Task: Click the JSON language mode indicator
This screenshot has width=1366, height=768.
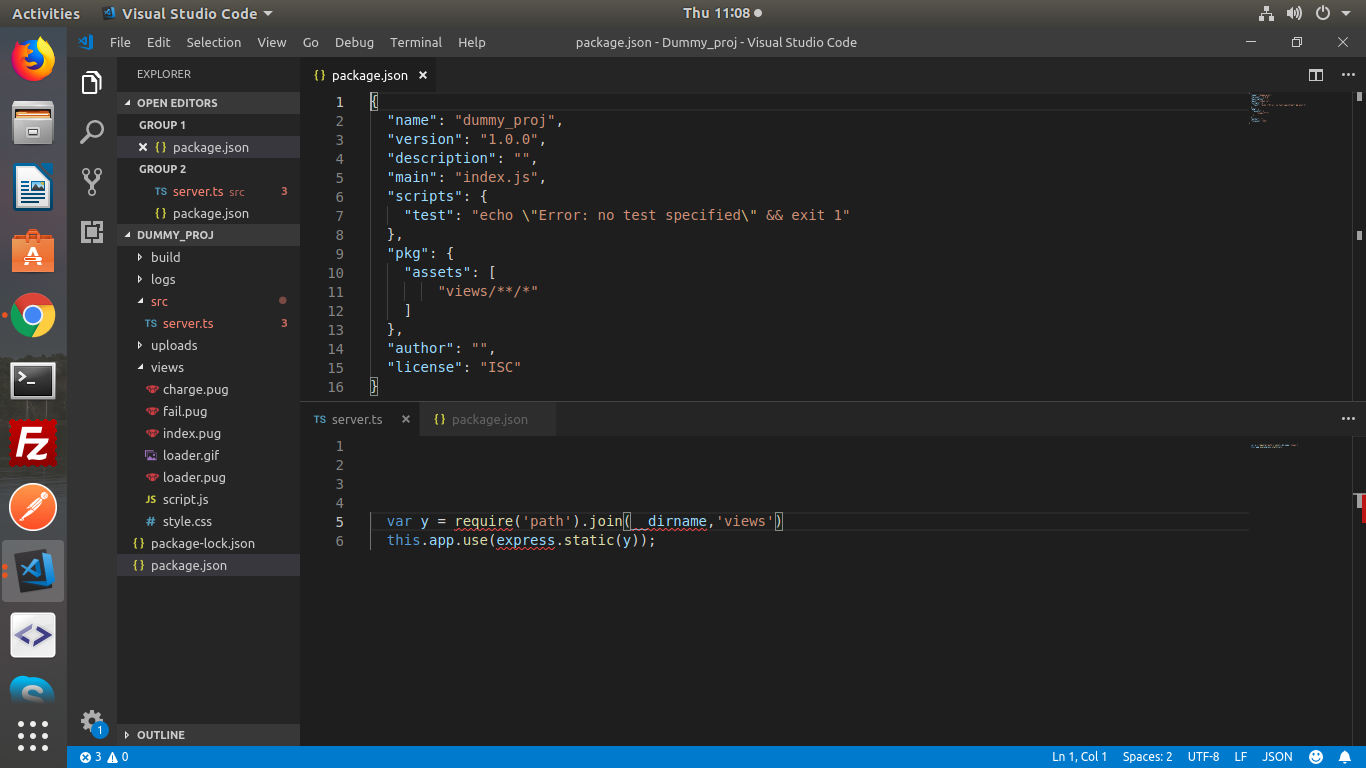Action: (1277, 757)
